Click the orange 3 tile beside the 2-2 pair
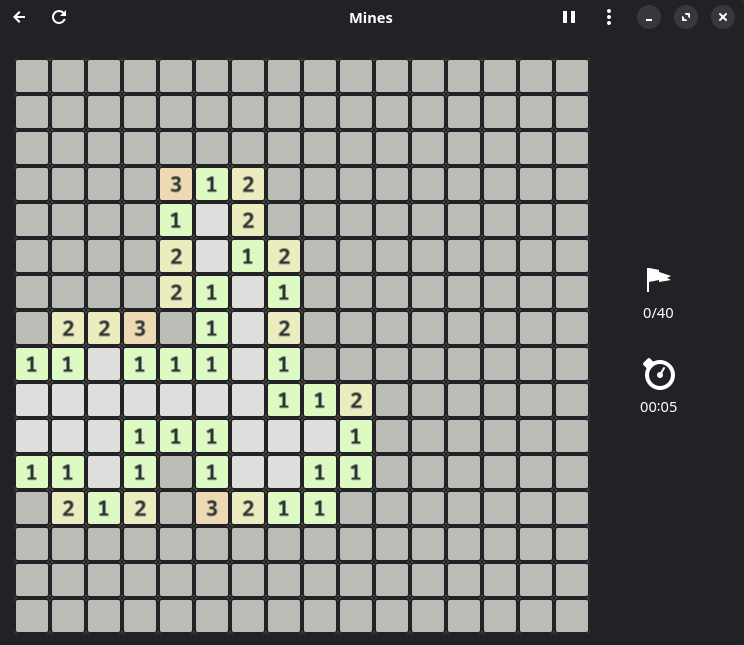744x645 pixels. [x=140, y=328]
